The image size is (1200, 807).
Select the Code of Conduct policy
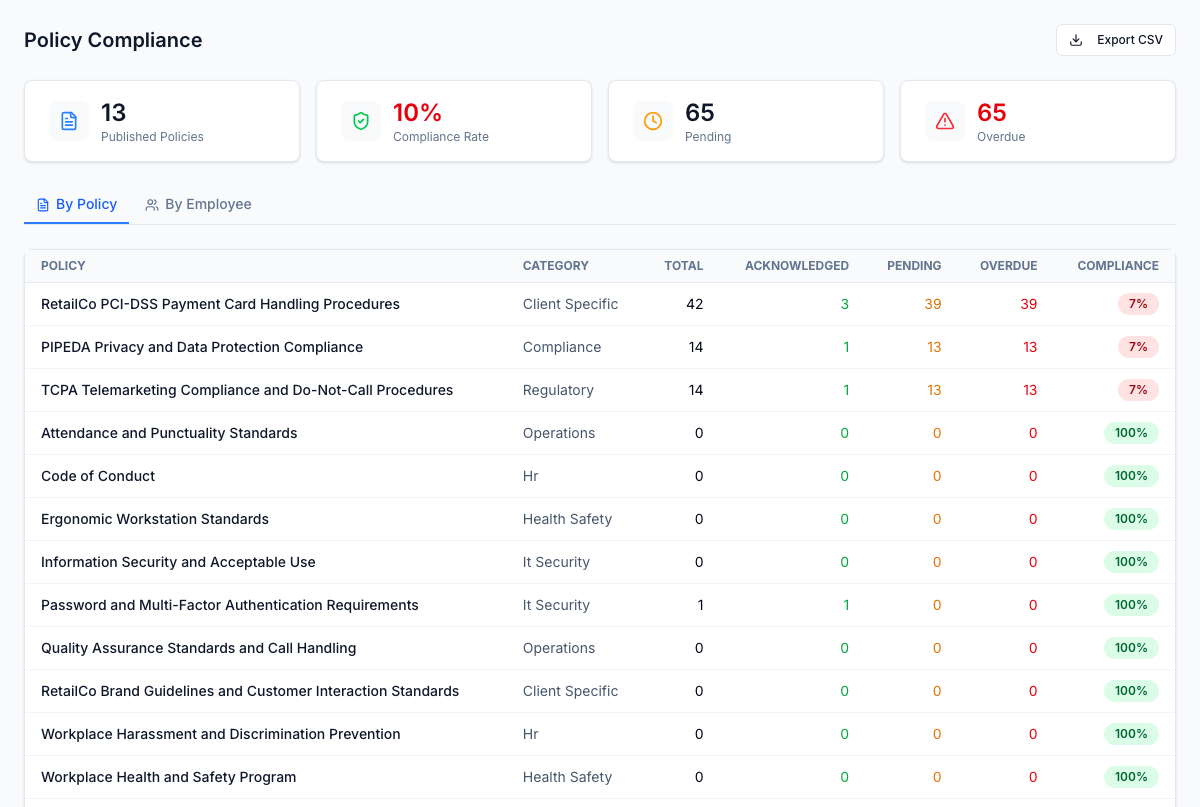pyautogui.click(x=98, y=476)
